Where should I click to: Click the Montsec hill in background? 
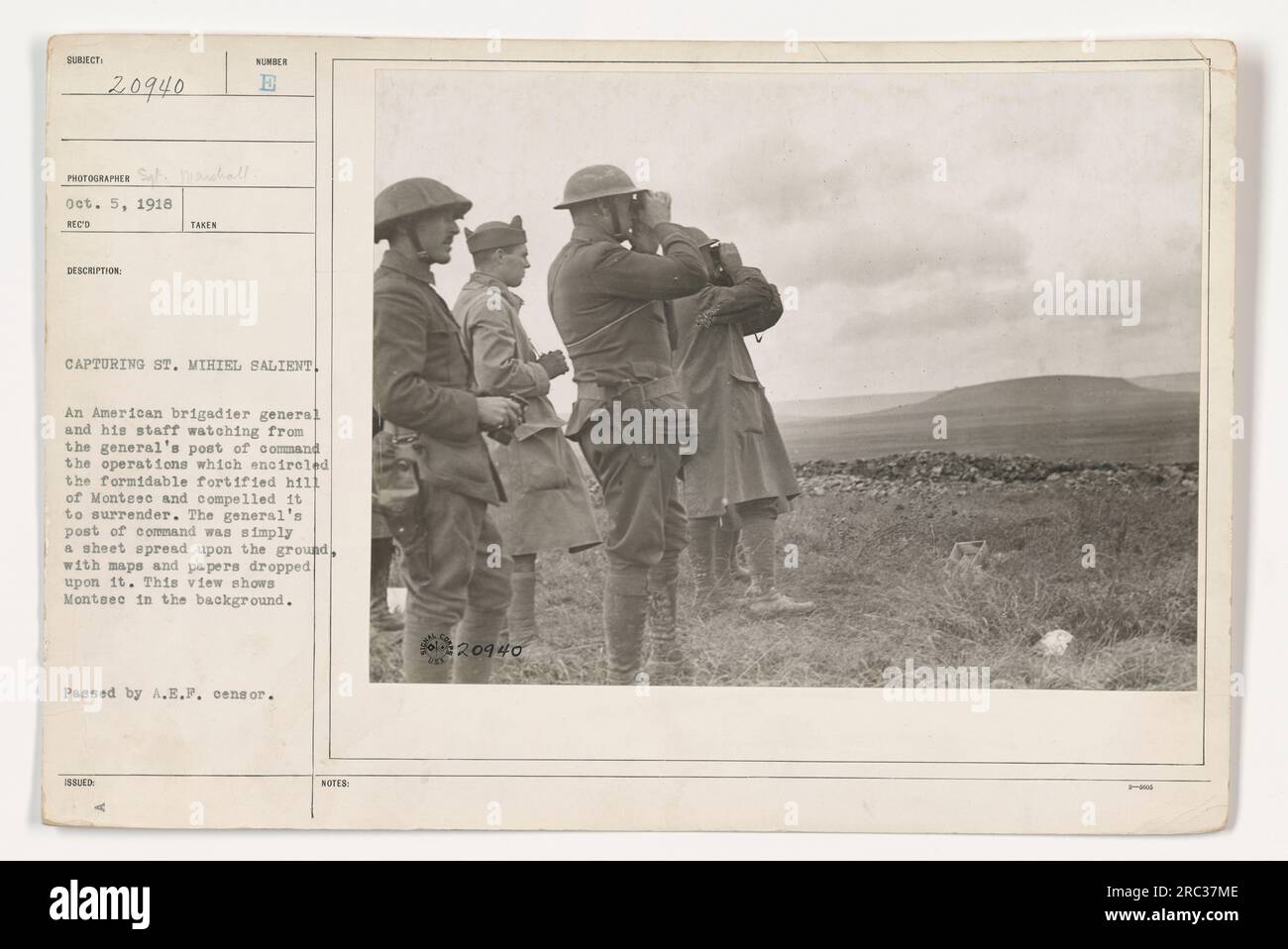(991, 398)
